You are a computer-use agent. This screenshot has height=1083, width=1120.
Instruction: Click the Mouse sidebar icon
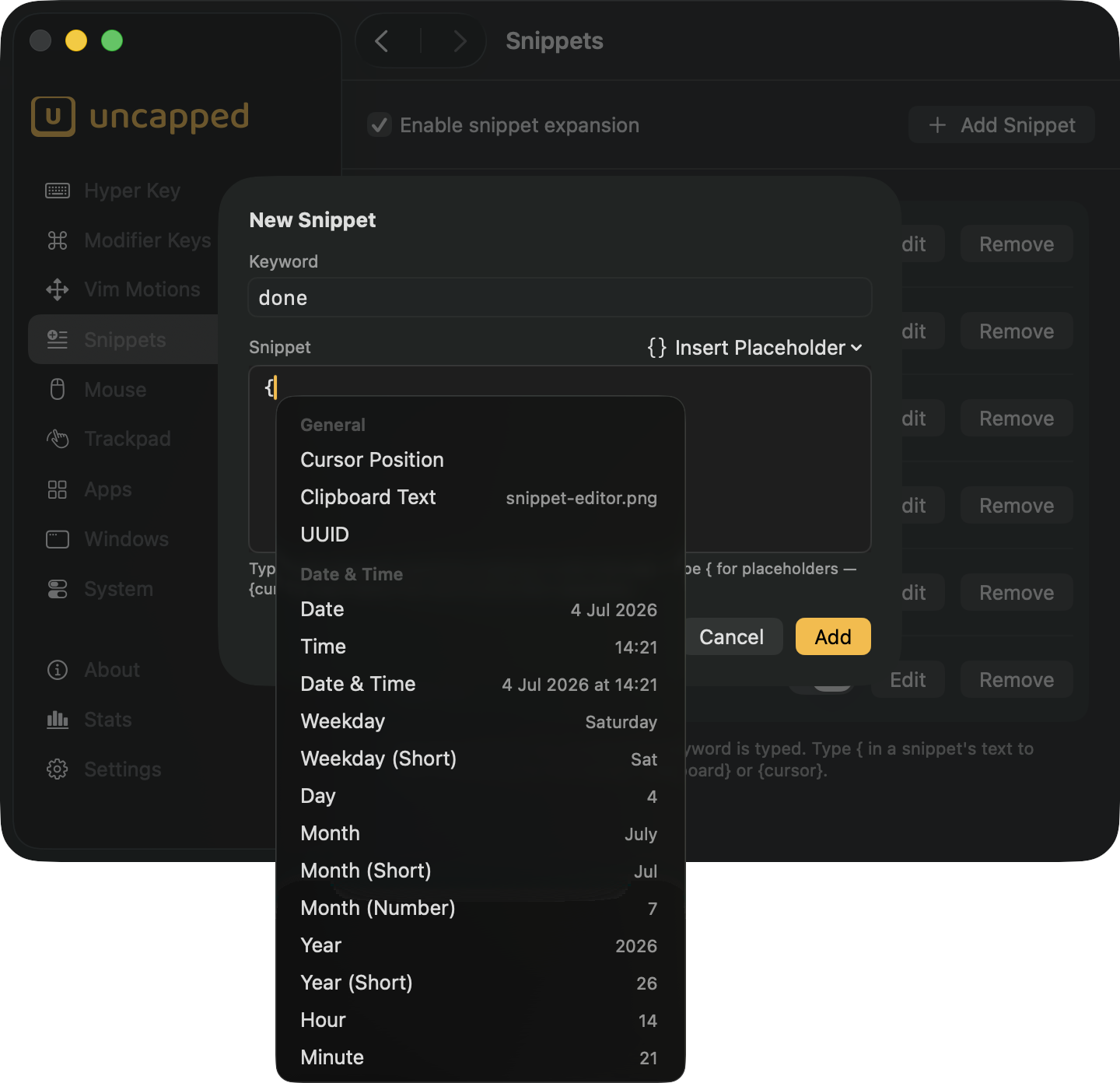click(58, 389)
